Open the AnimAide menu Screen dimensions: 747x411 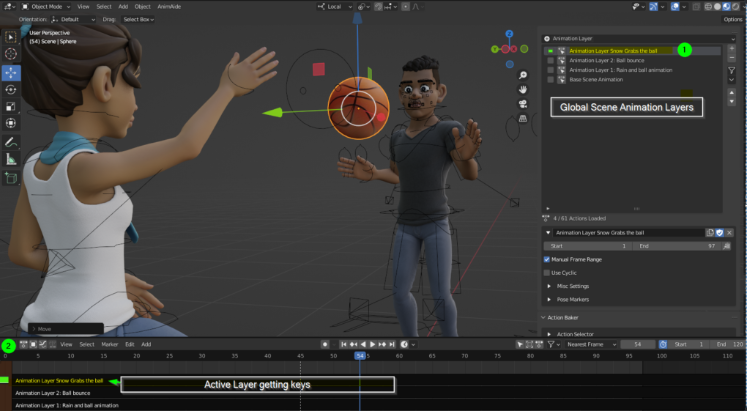(x=171, y=6)
